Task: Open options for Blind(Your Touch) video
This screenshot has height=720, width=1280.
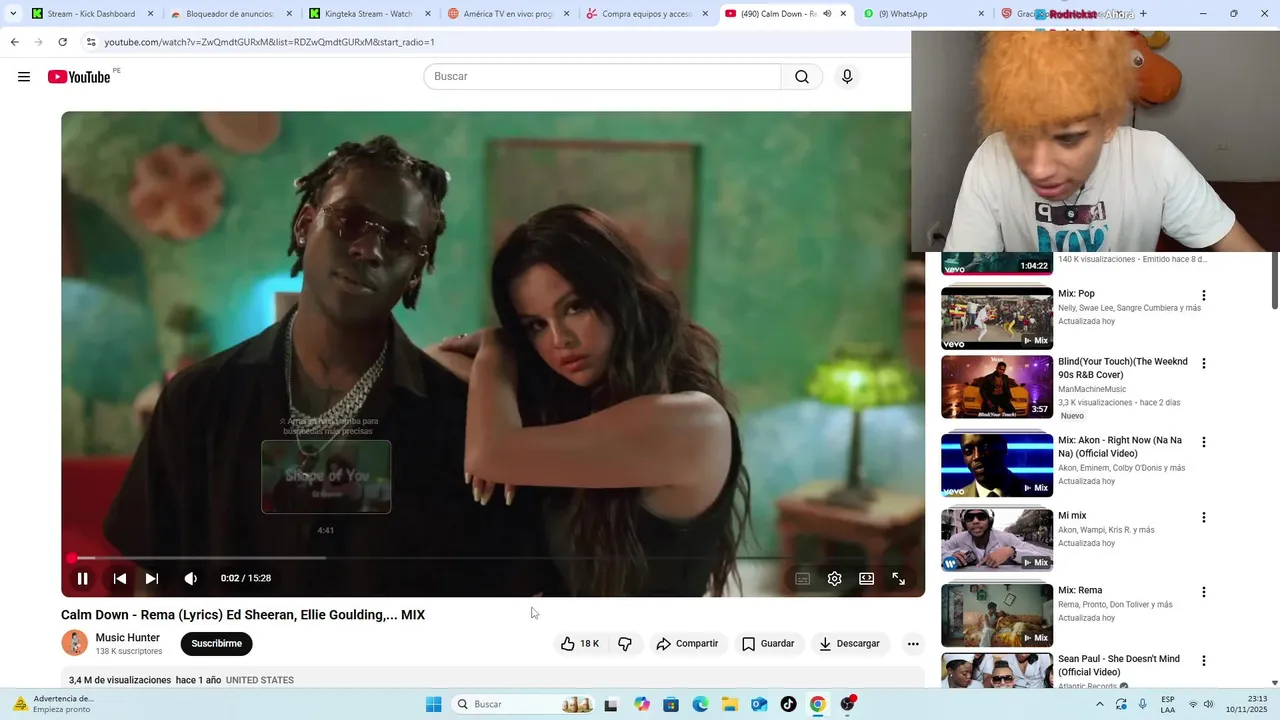Action: [x=1204, y=364]
